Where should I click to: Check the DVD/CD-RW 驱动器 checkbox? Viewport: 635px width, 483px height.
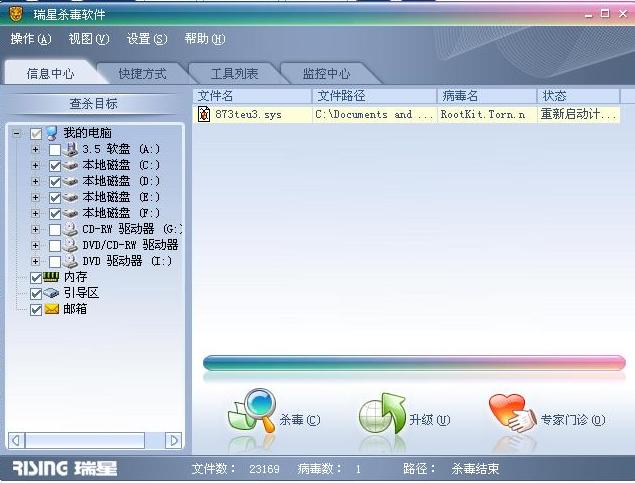55,246
